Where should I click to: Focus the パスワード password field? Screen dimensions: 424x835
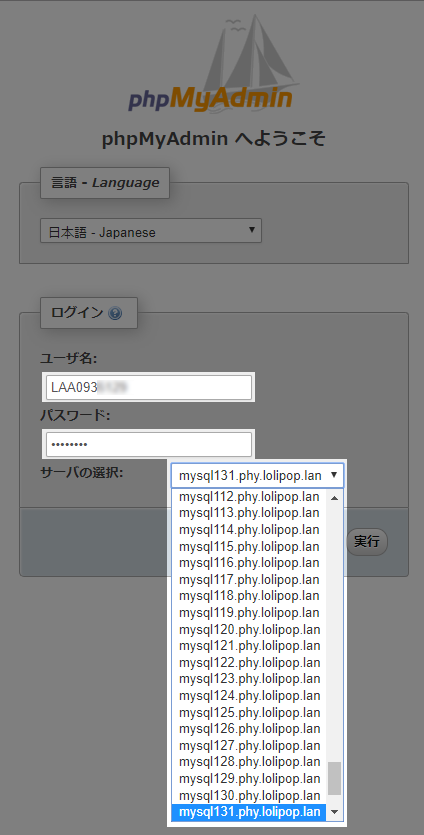click(149, 444)
